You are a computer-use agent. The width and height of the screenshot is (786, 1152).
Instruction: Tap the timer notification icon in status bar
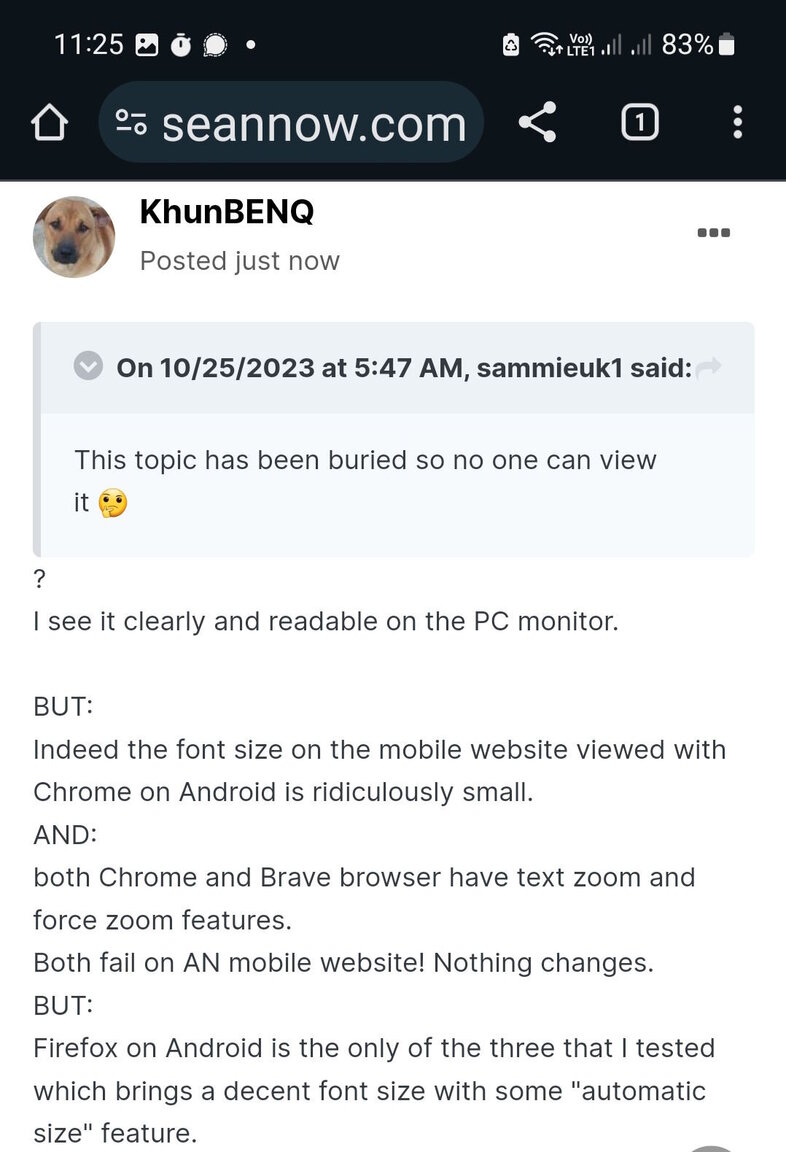click(181, 46)
